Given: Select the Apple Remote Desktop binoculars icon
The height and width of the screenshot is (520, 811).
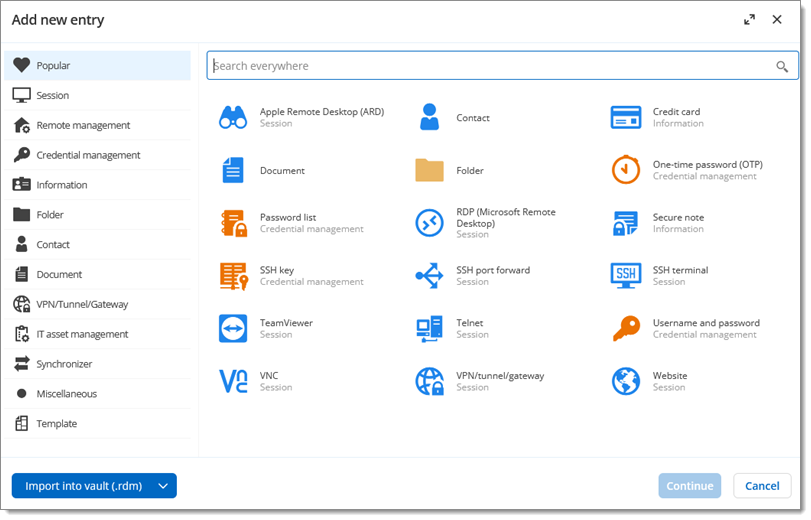Looking at the screenshot, I should pos(233,118).
